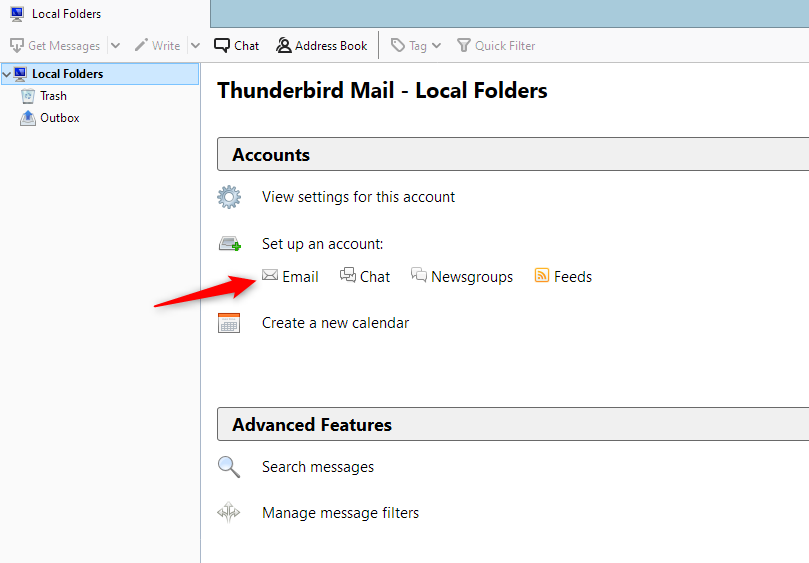Click the Thunderbird Mail - Local Folders heading
This screenshot has width=809, height=563.
click(382, 90)
